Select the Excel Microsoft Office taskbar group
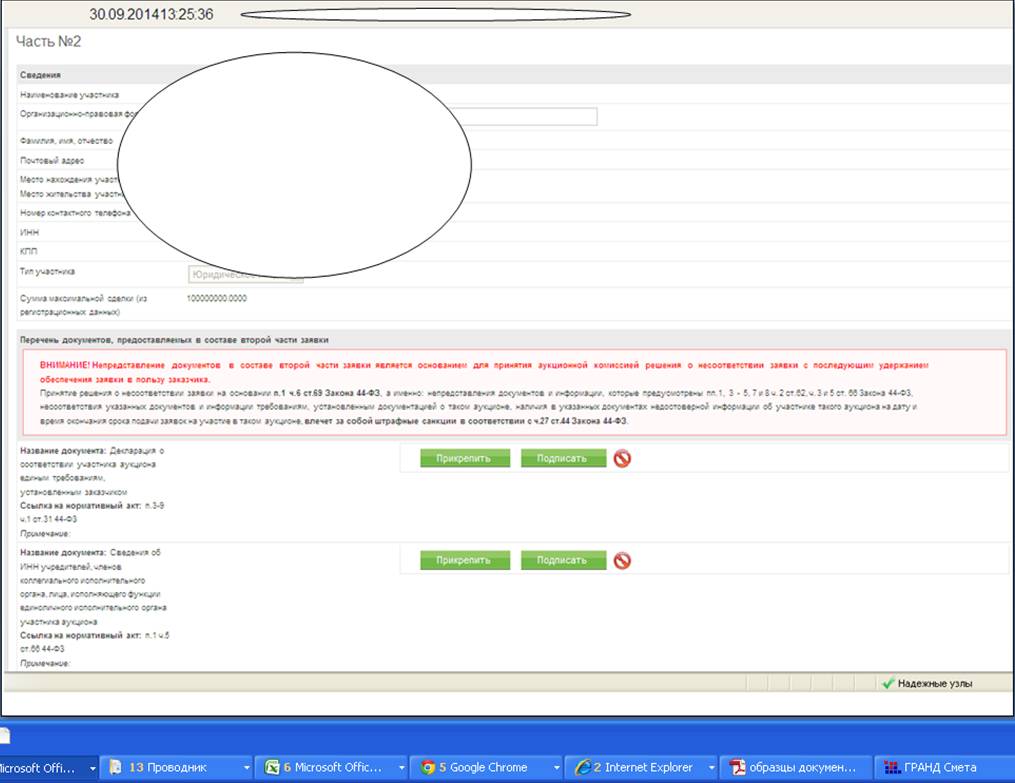Screen dimensions: 1015x783 click(323, 768)
